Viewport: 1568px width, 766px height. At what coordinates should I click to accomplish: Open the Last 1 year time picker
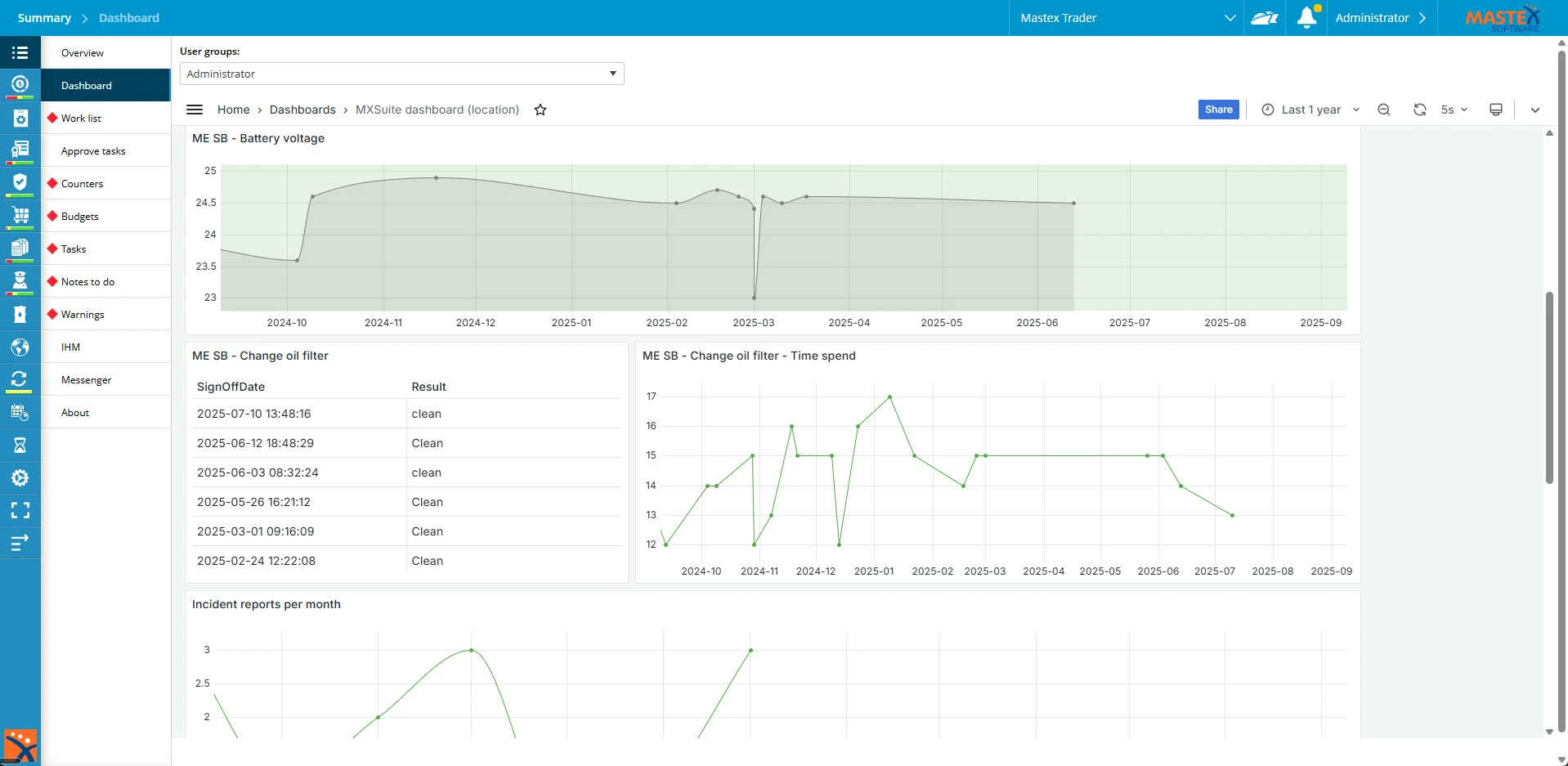[1310, 110]
